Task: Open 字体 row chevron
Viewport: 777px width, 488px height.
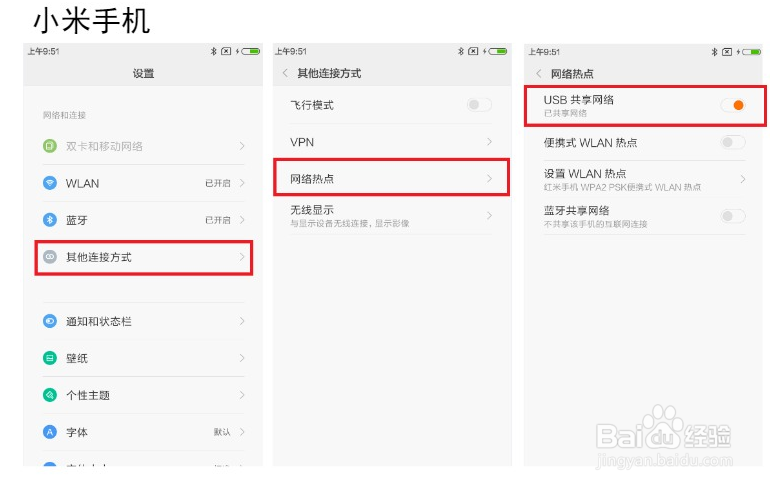Action: (x=242, y=432)
